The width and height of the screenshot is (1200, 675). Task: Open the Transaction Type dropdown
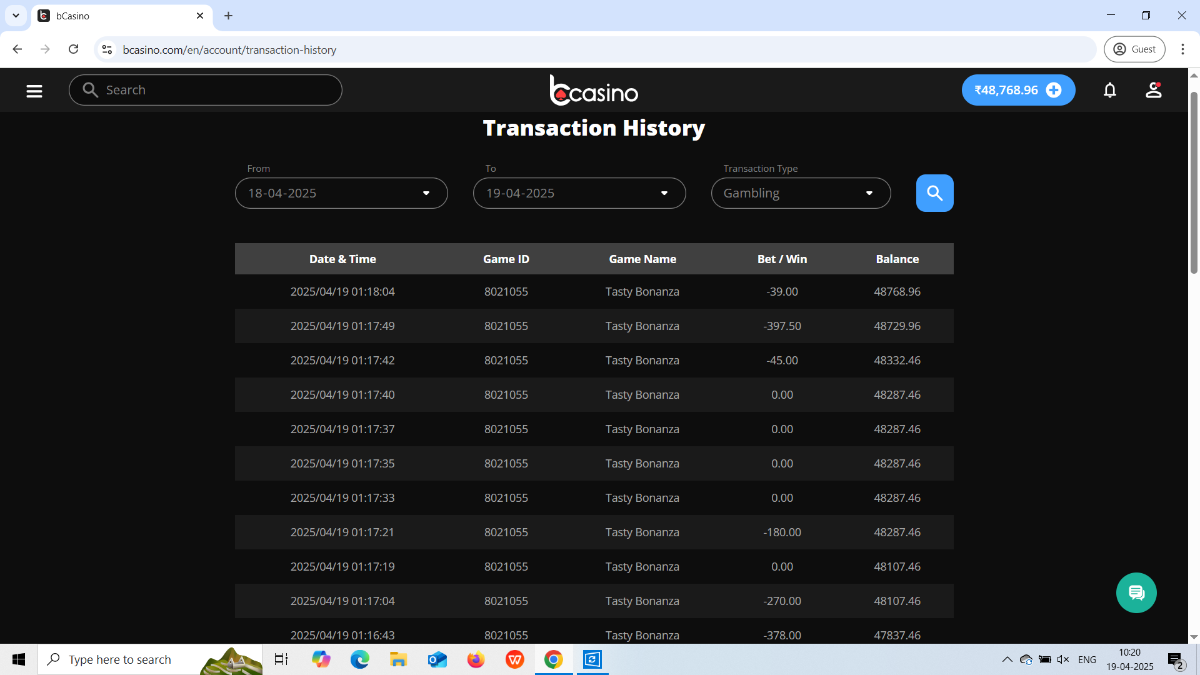(800, 193)
